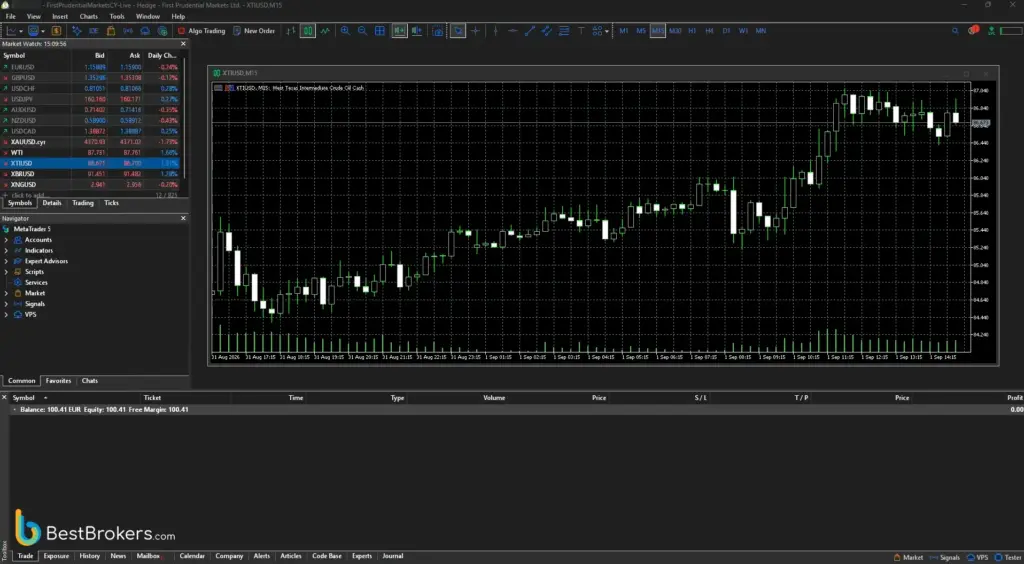Close the Market Watch panel

pos(184,44)
